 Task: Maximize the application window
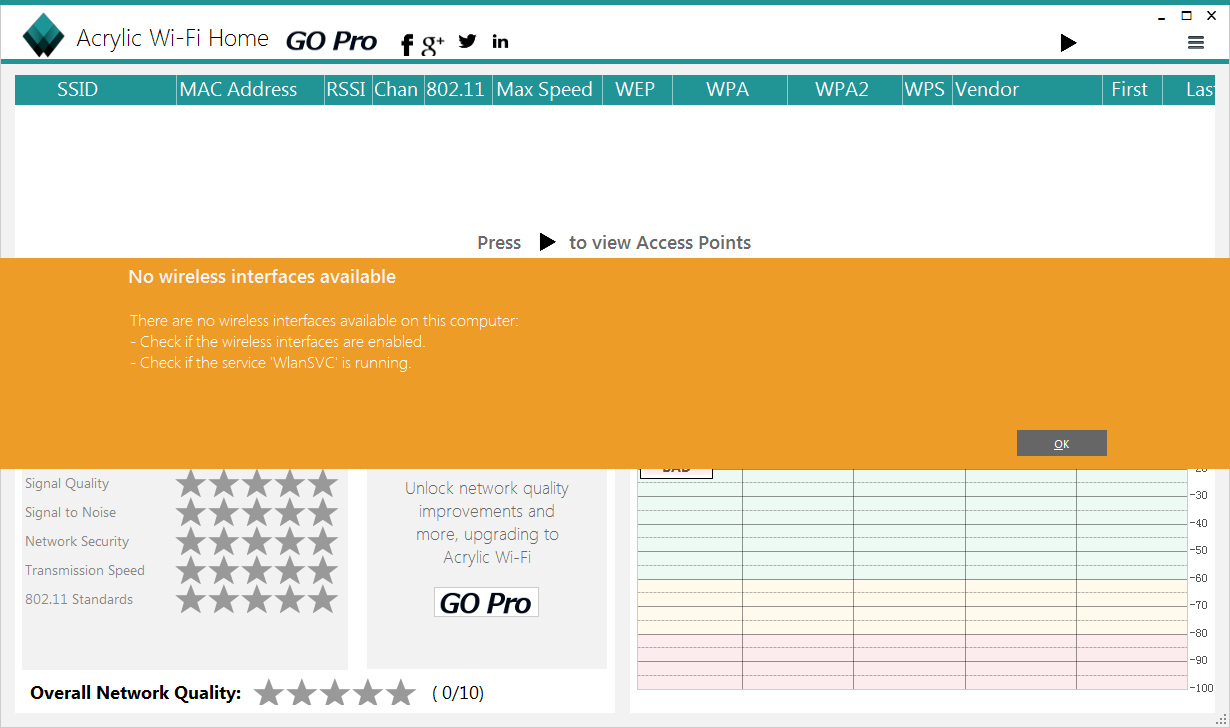coord(1187,16)
